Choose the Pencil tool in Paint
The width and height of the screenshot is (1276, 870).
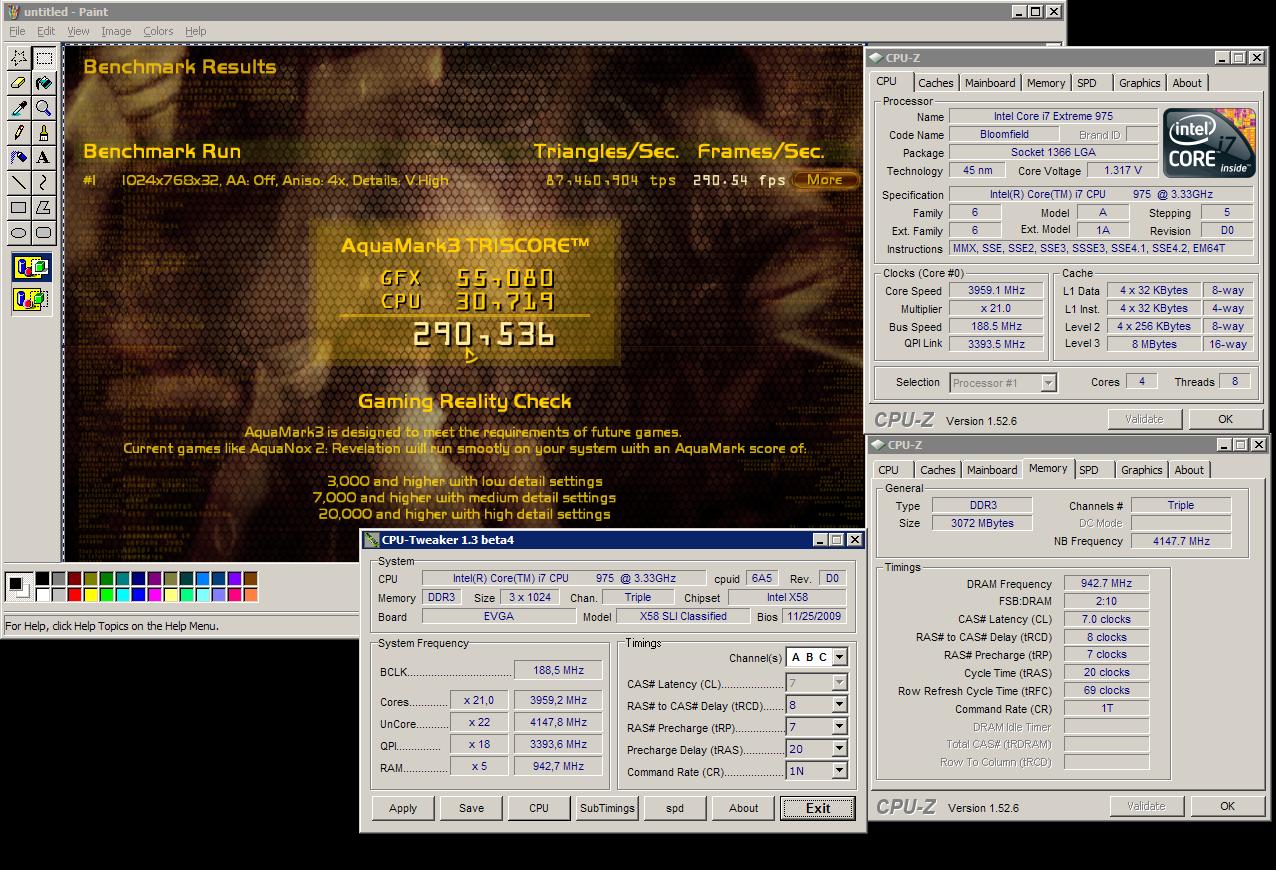19,133
